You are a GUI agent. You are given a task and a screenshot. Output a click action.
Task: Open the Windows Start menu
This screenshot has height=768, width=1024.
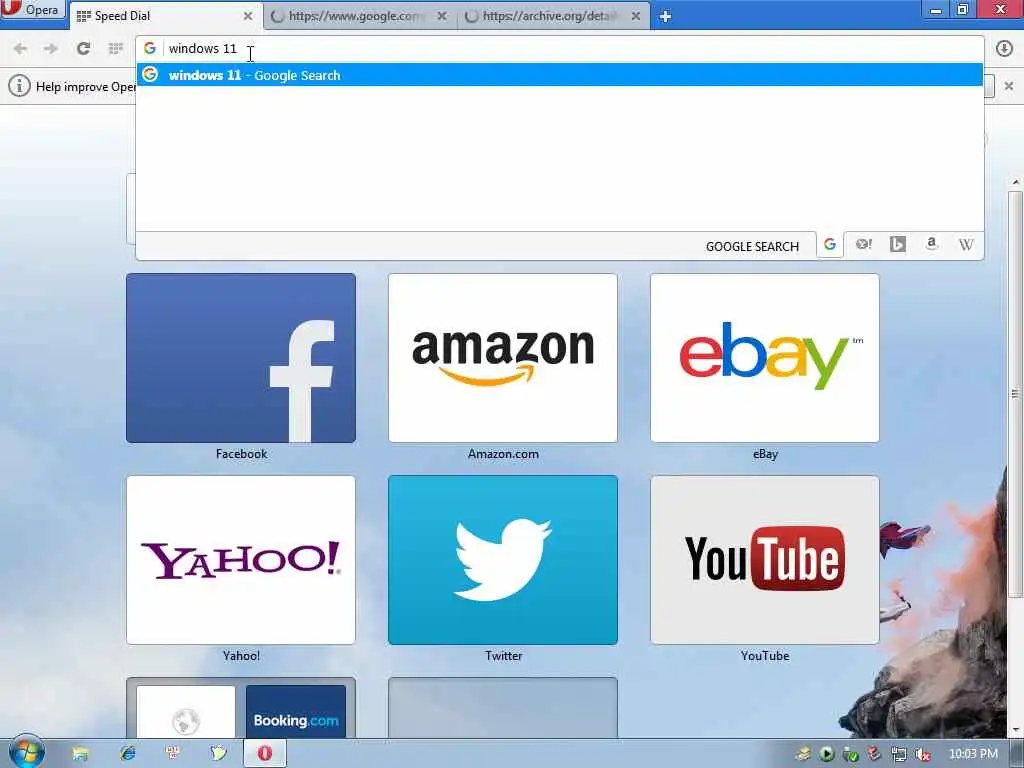(26, 752)
